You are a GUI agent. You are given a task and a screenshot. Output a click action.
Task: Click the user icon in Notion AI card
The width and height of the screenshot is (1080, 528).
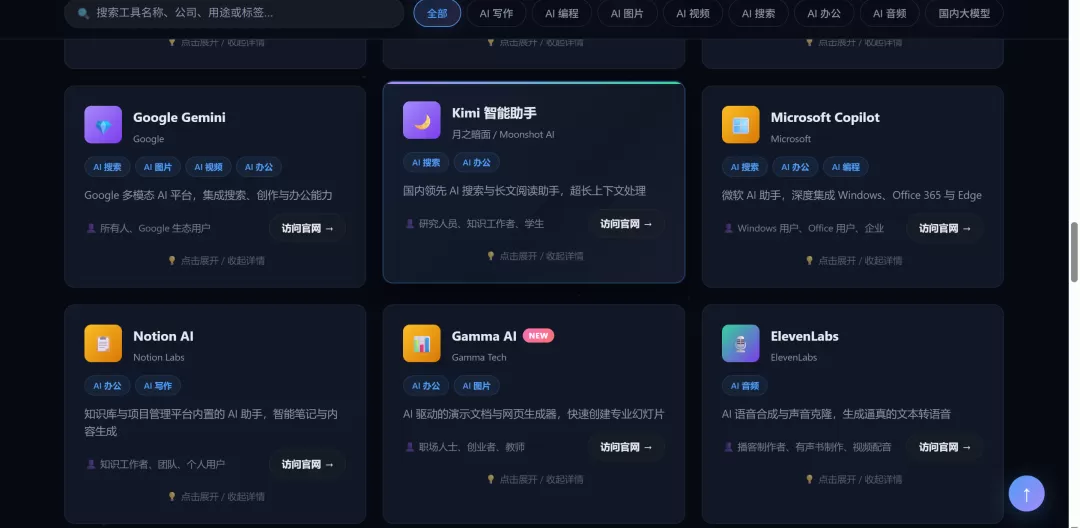click(x=91, y=465)
